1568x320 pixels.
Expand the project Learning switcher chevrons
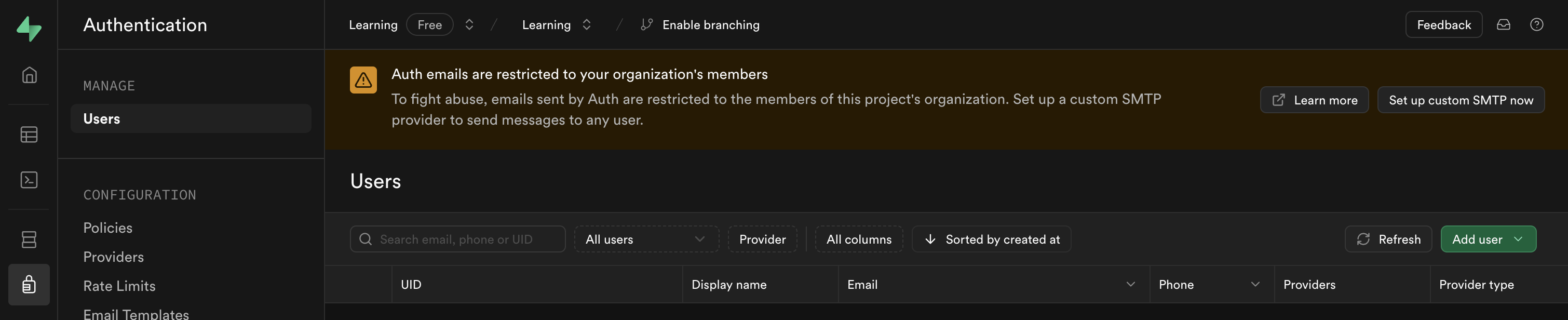coord(587,24)
